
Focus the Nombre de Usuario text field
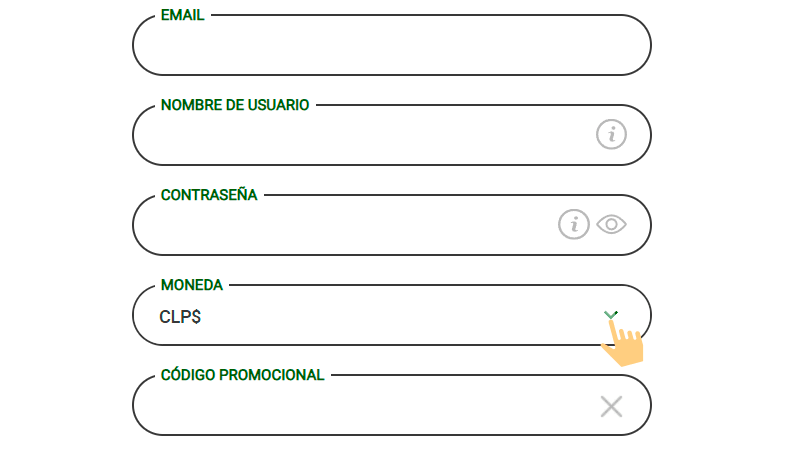coord(360,136)
